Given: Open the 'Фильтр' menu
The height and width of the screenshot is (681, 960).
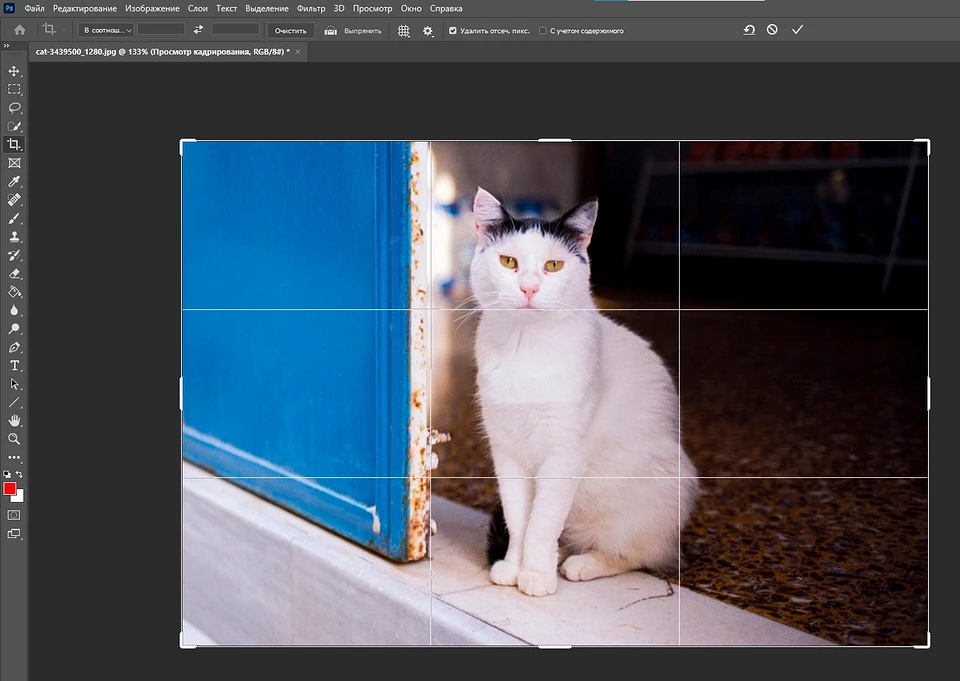Looking at the screenshot, I should tap(311, 8).
